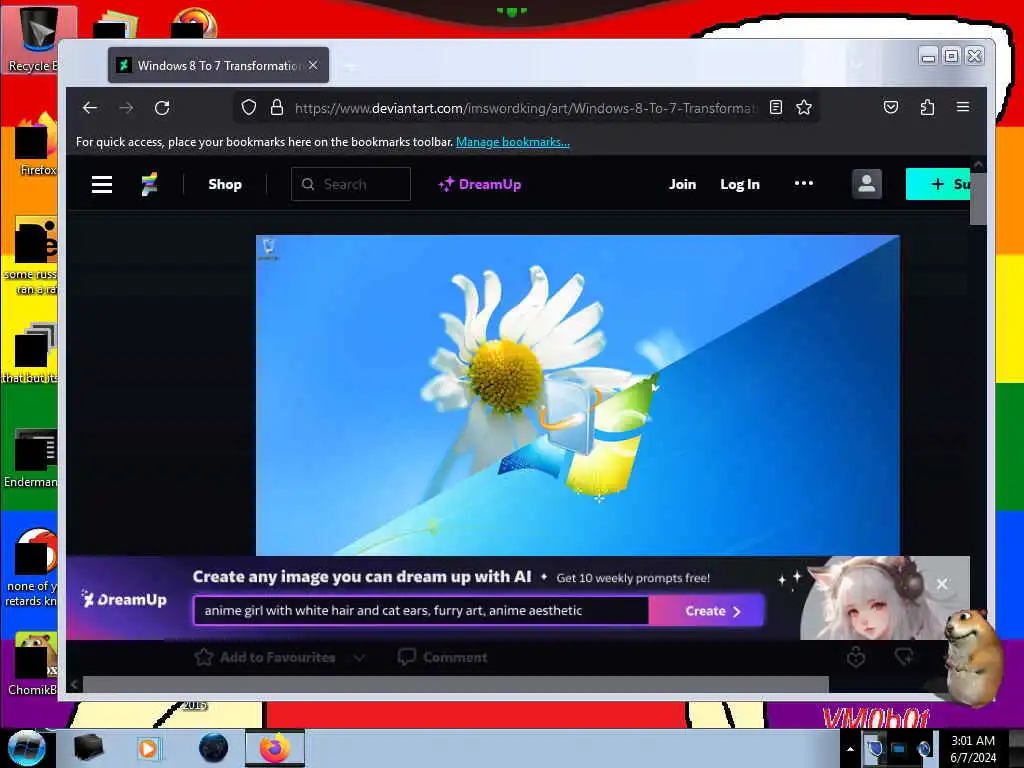Click the Windows 8 to 7 artwork image
The width and height of the screenshot is (1024, 768).
click(578, 395)
